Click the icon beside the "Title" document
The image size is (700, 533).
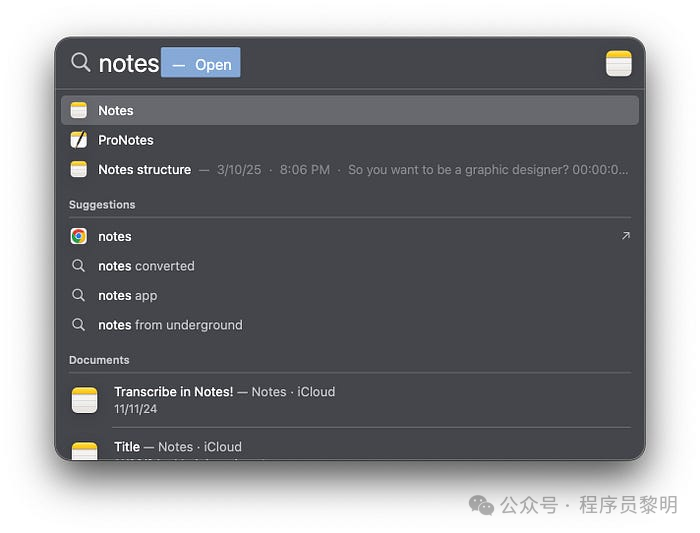[x=84, y=450]
